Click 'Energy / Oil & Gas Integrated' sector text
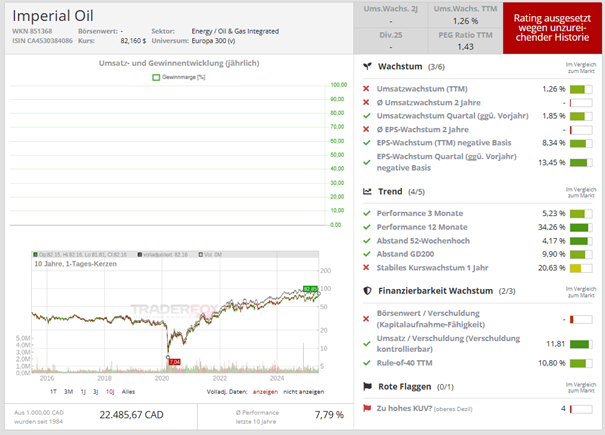This screenshot has height=435, width=605. (235, 31)
